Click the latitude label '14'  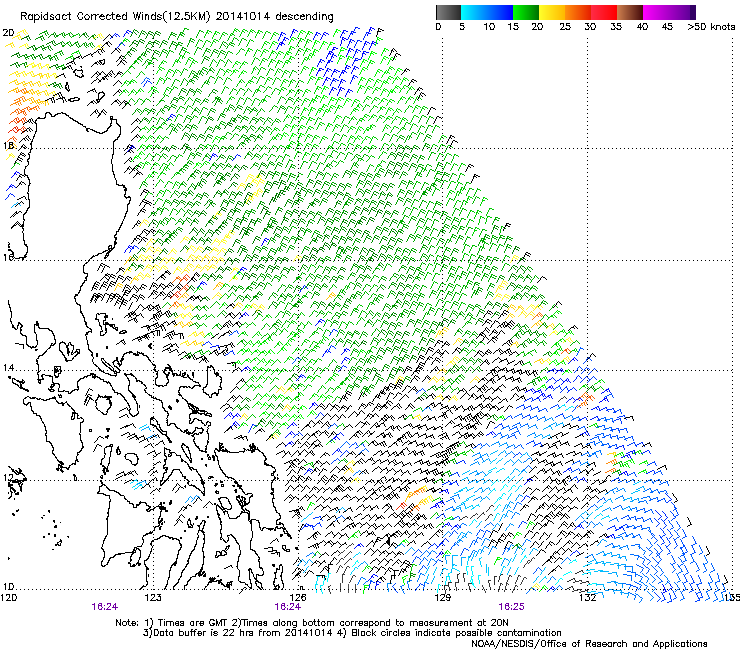coord(8,368)
